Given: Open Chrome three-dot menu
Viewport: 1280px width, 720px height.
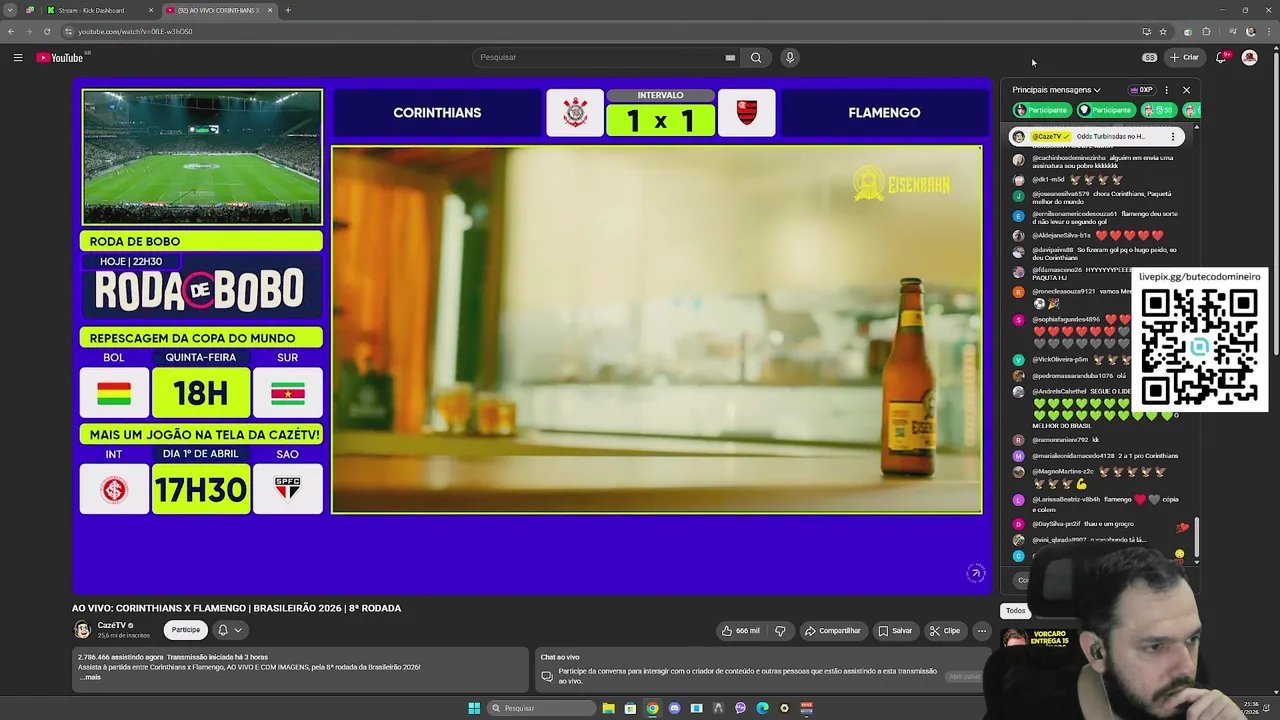Looking at the screenshot, I should coord(1269,31).
